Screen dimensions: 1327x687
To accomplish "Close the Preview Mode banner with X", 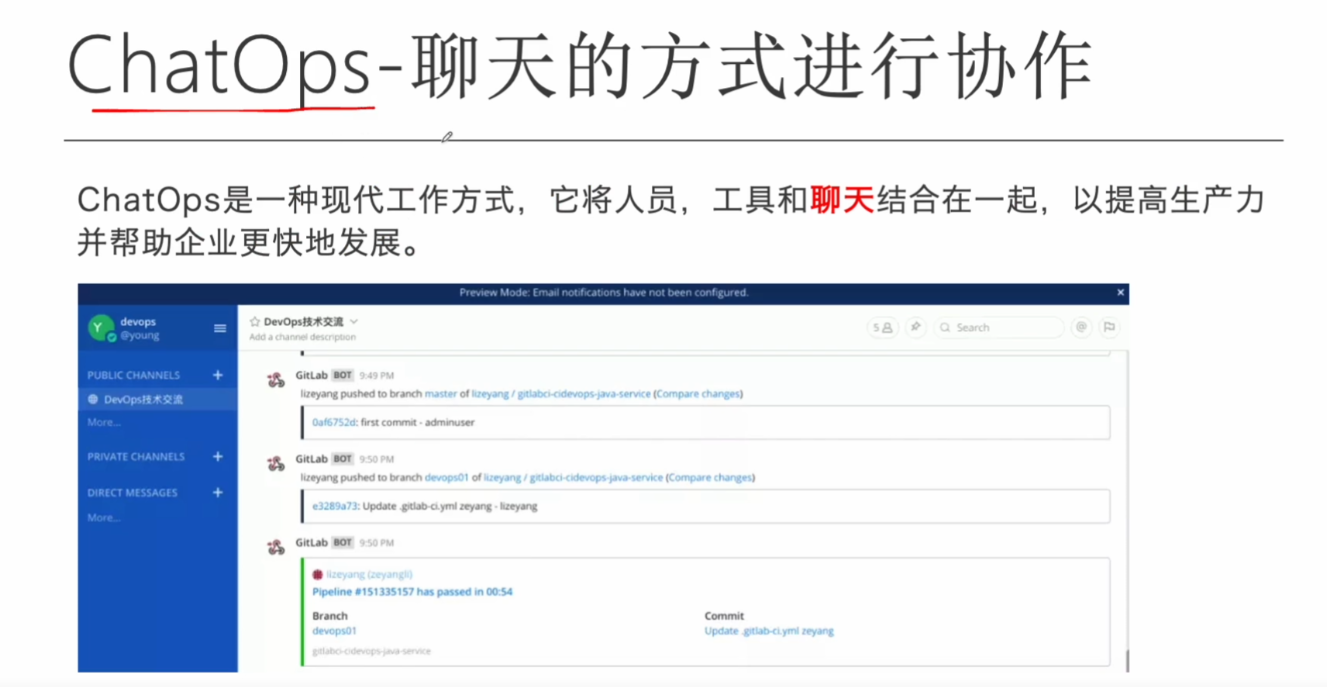I will [1120, 292].
